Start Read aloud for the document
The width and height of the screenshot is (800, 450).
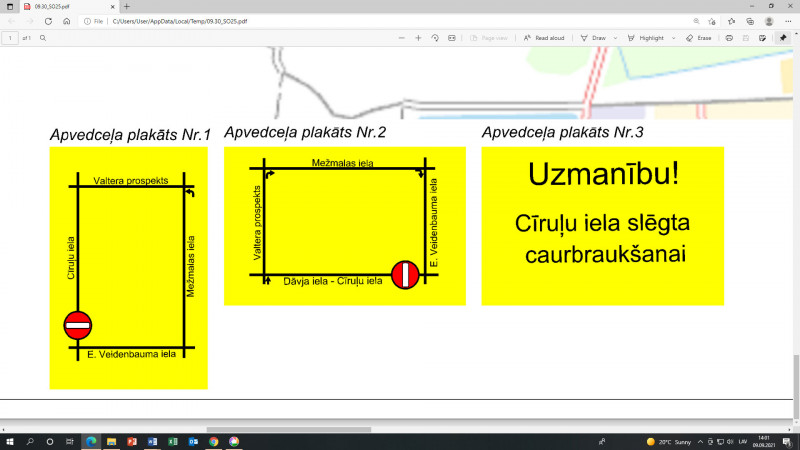coord(545,37)
